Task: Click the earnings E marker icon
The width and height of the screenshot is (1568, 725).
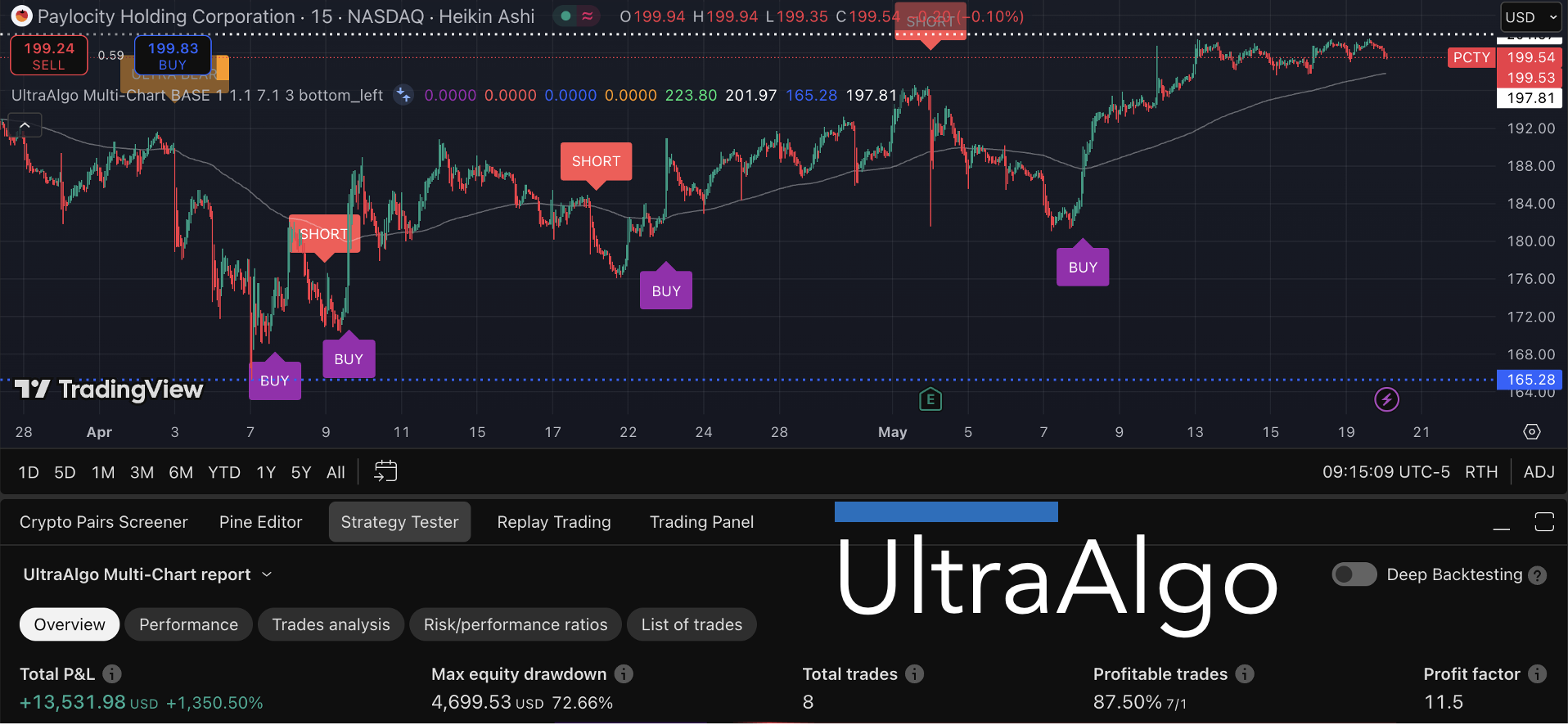Action: pos(930,399)
